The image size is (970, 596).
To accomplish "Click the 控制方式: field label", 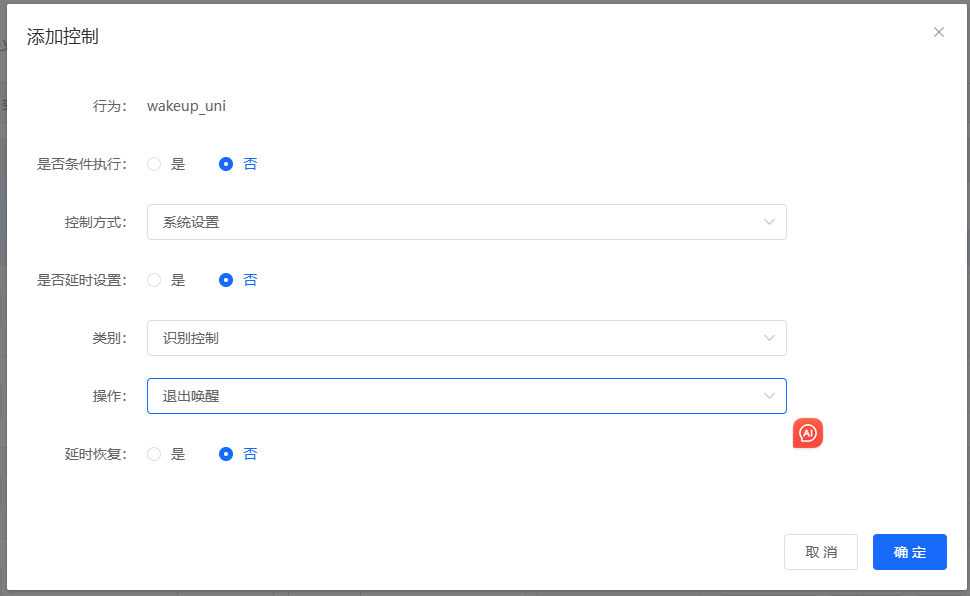I will (95, 222).
